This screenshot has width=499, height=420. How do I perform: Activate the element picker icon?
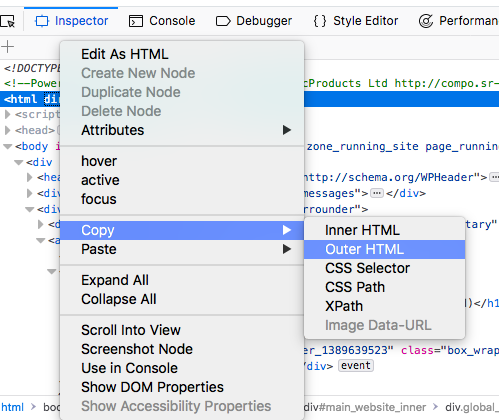coord(7,21)
